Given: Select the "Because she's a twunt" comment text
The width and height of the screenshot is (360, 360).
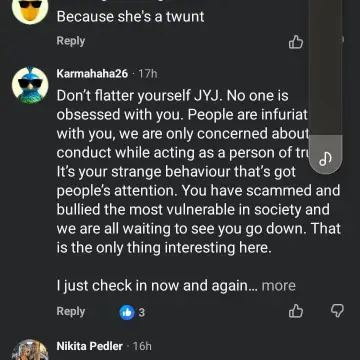Looking at the screenshot, I should [130, 16].
